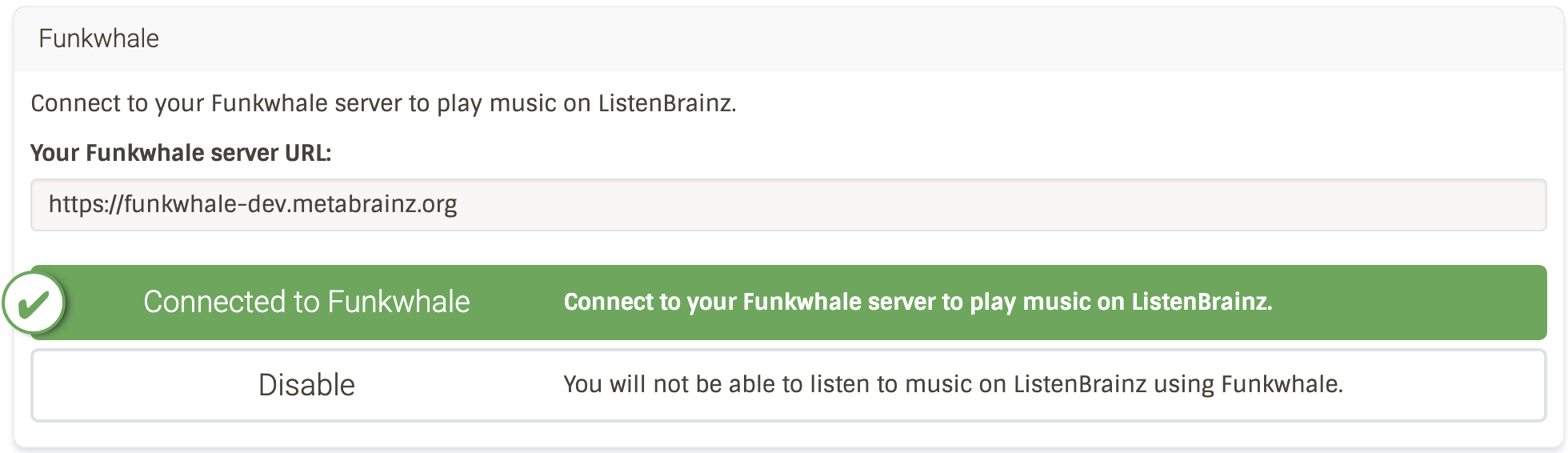Click into the Funkwhale server URL field
The image size is (1568, 453).
(789, 205)
